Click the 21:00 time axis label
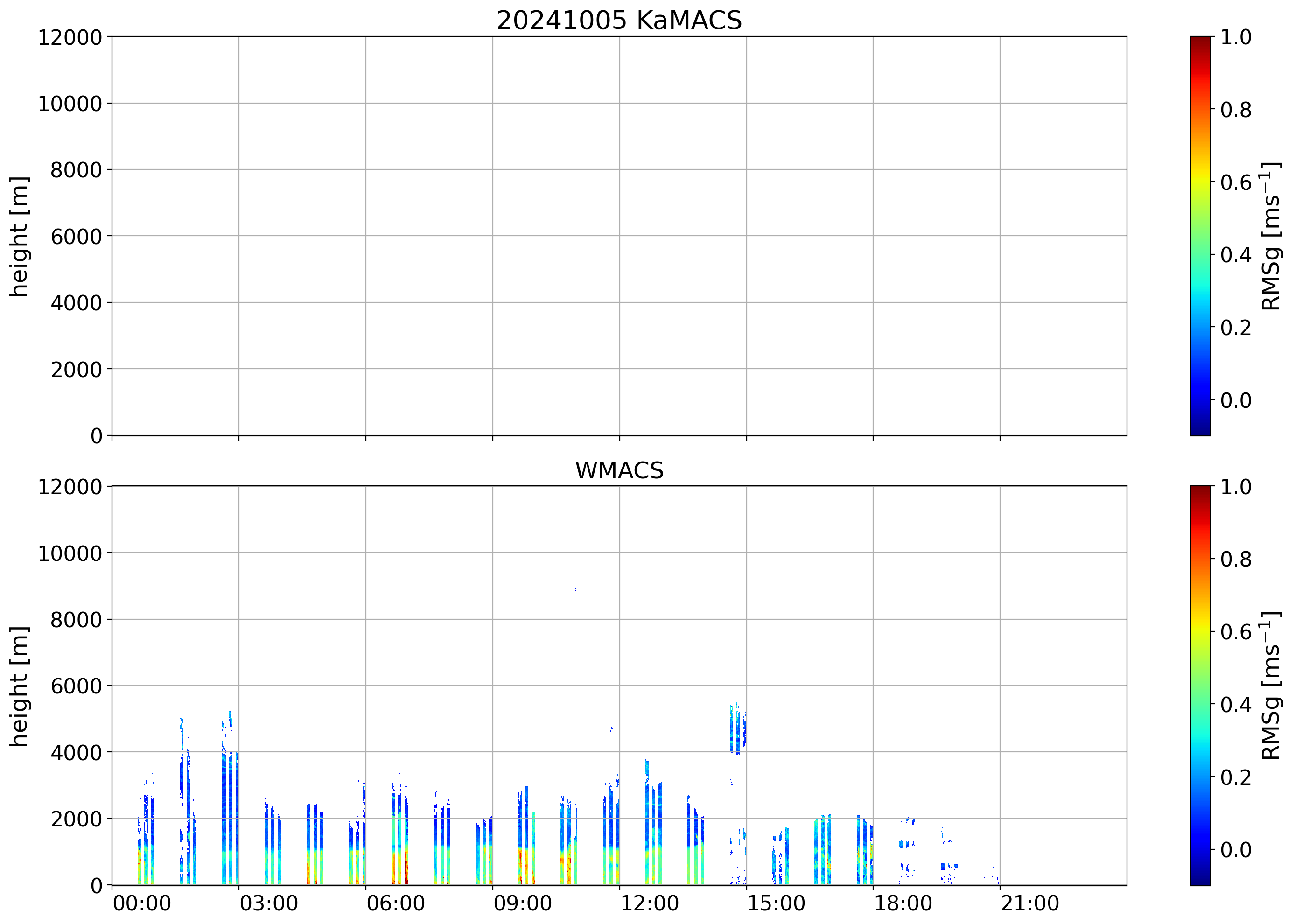 1030,903
